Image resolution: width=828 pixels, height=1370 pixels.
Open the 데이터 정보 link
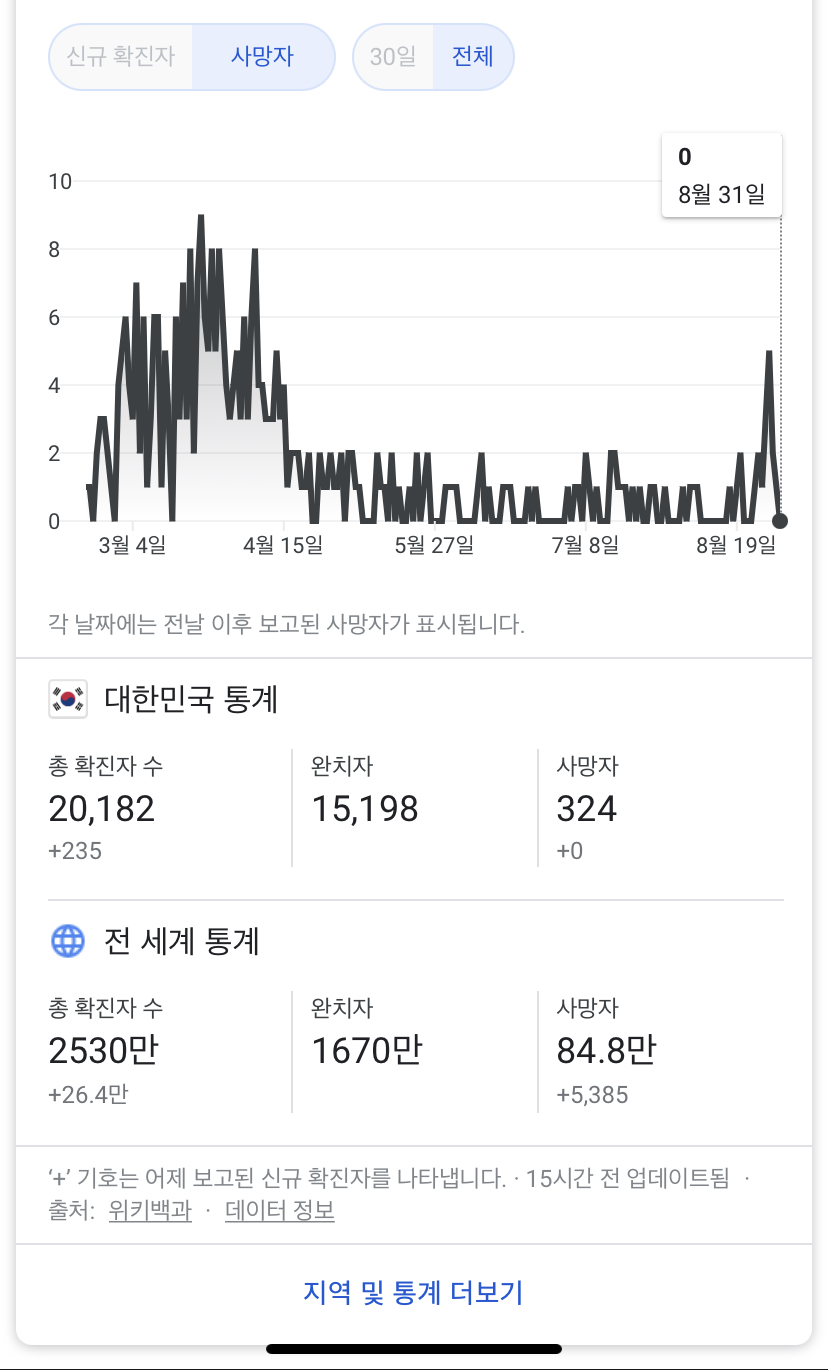coord(279,1211)
